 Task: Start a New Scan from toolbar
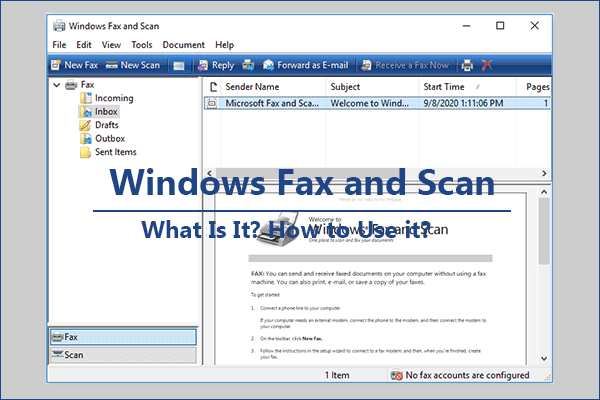[133, 65]
